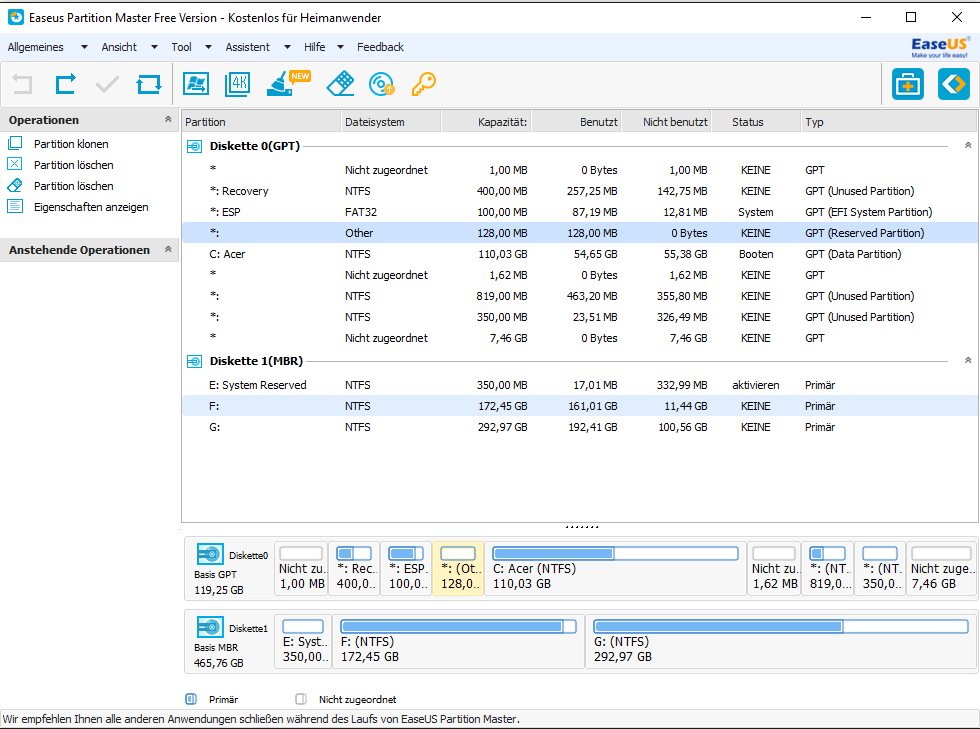Select the *: Recovery partition row
The width and height of the screenshot is (980, 729).
[580, 191]
